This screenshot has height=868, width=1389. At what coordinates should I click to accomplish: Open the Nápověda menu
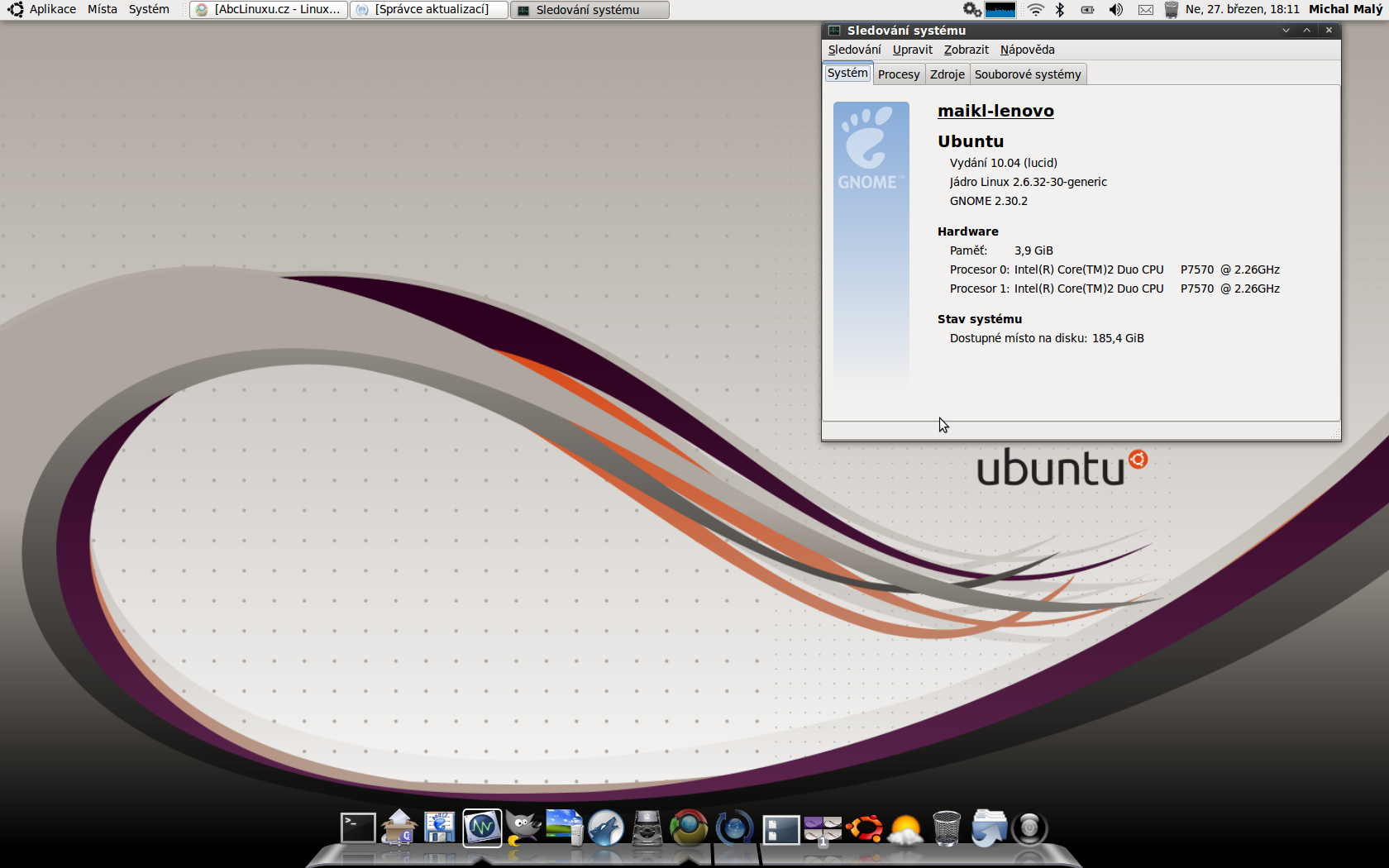pos(1028,50)
